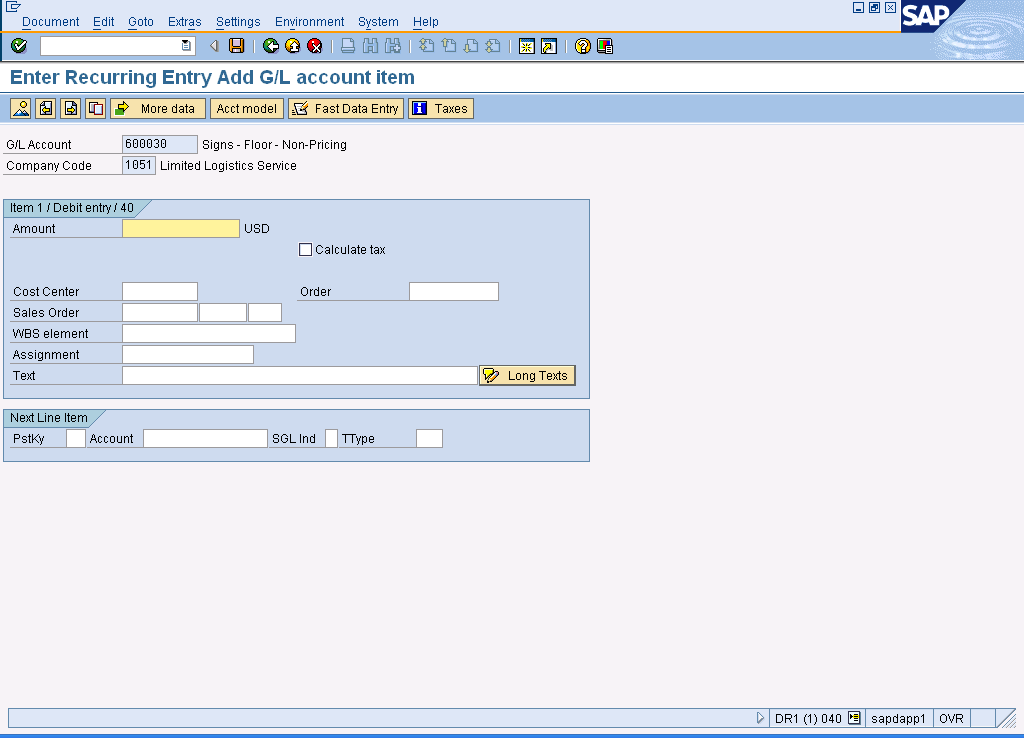Click the Find Next binoculars icon

[x=392, y=46]
